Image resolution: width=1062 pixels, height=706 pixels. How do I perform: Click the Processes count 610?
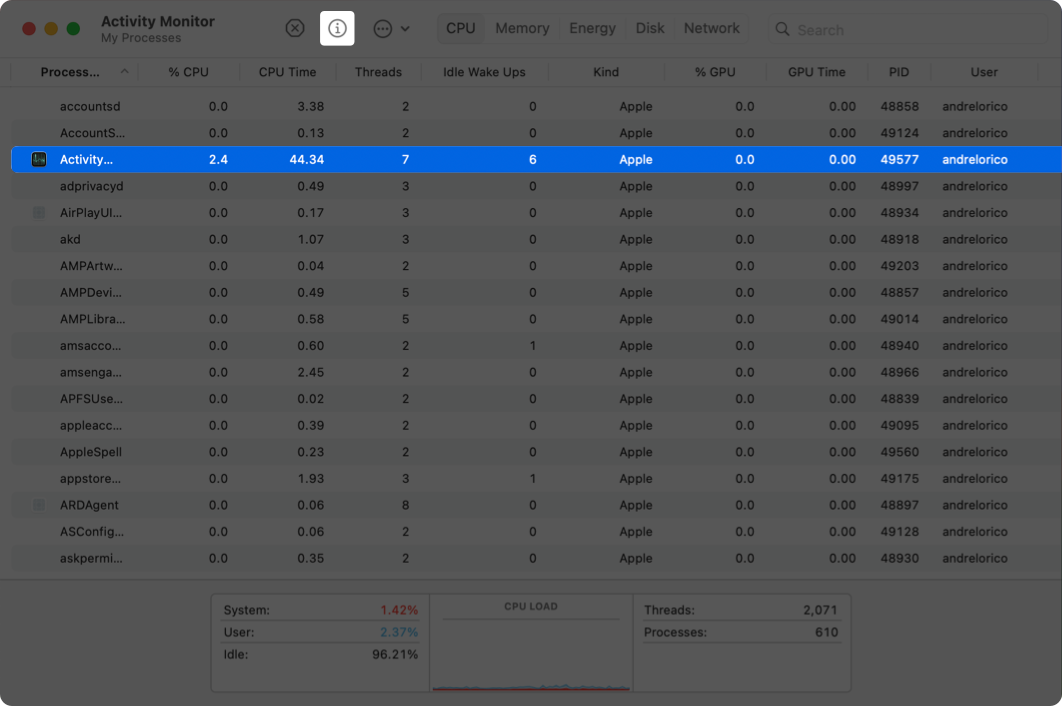coord(826,632)
